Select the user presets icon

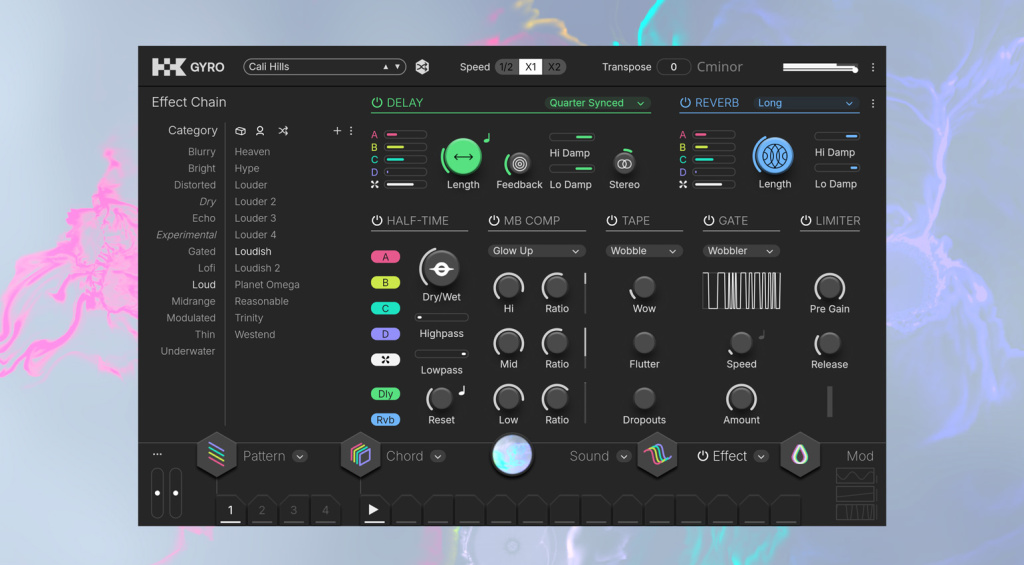(x=260, y=131)
